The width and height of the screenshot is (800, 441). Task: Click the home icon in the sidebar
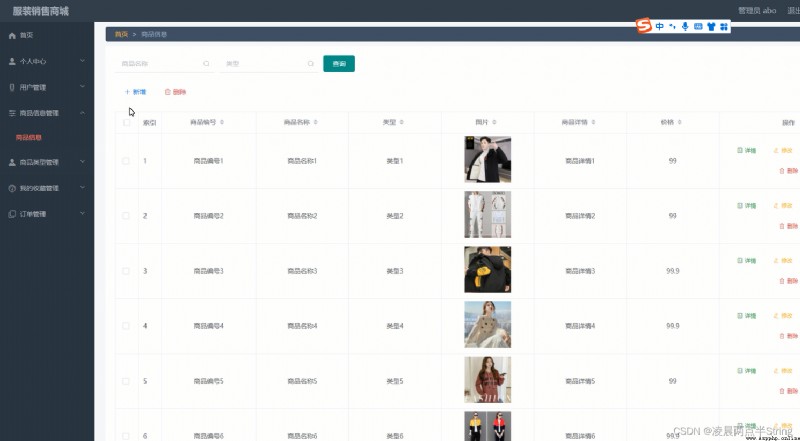click(12, 36)
